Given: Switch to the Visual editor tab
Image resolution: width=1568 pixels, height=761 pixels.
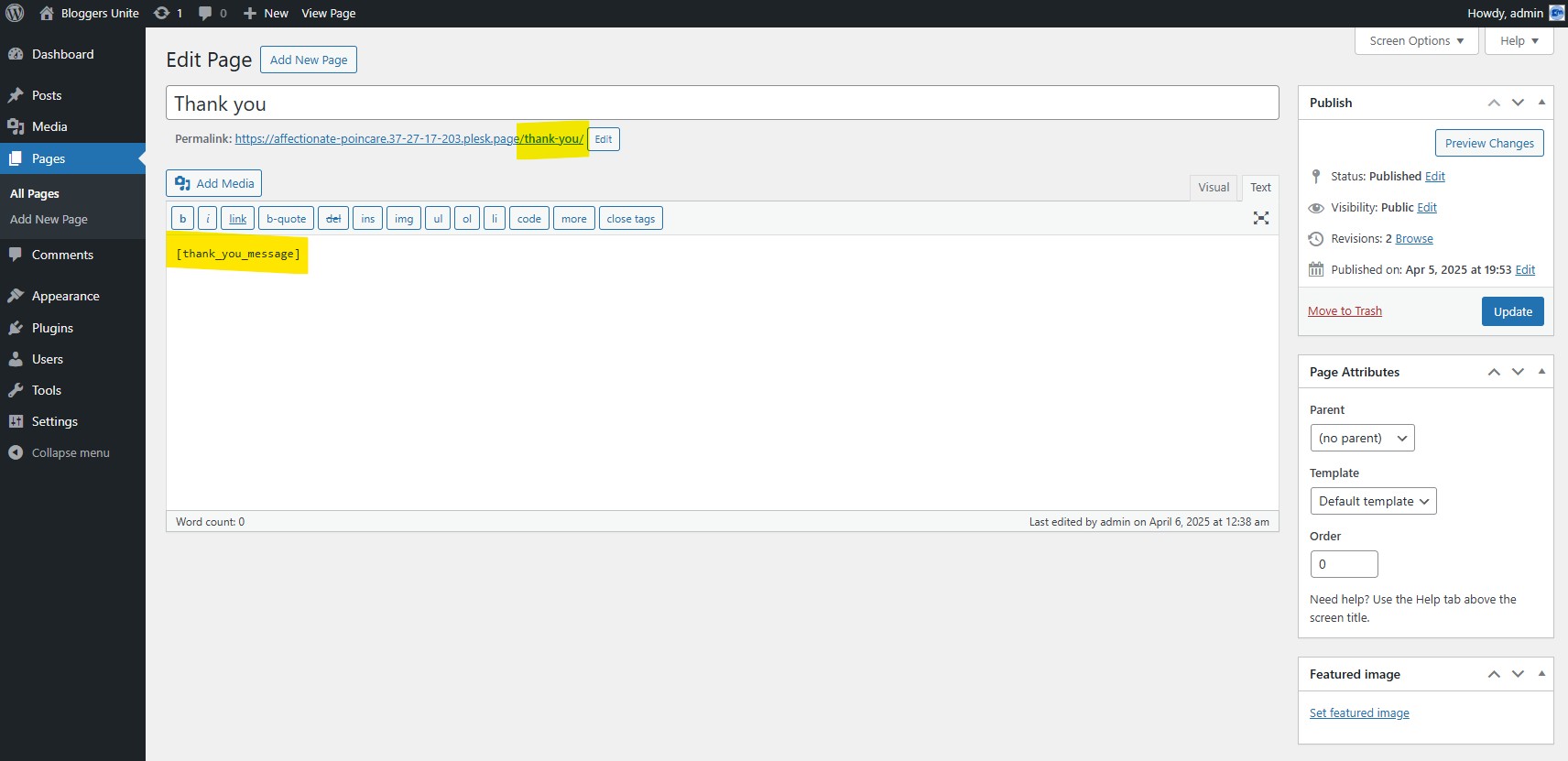Looking at the screenshot, I should pos(1214,188).
